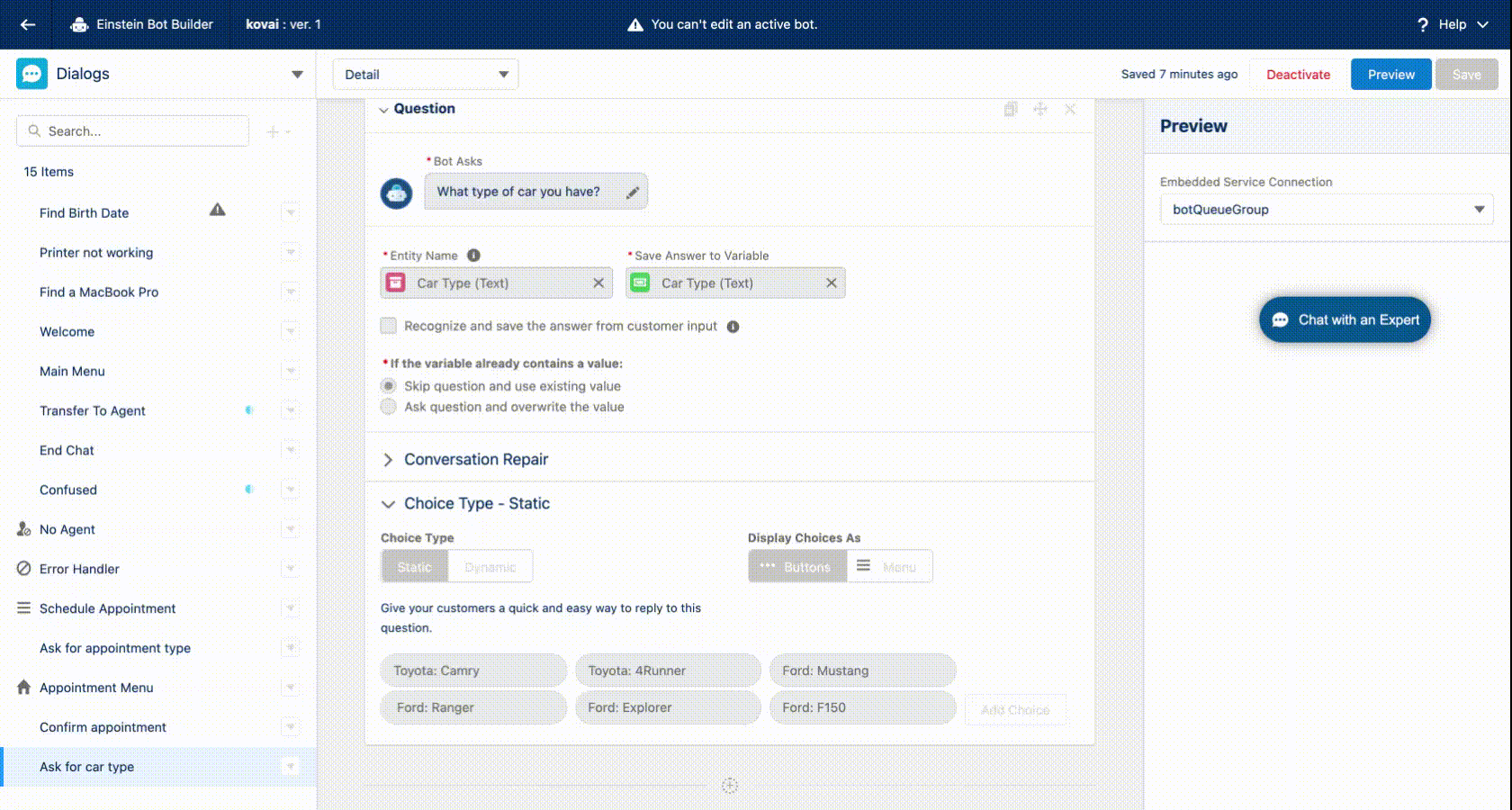Click the duplicate icon on the Question element
This screenshot has height=810, width=1512.
(1010, 109)
